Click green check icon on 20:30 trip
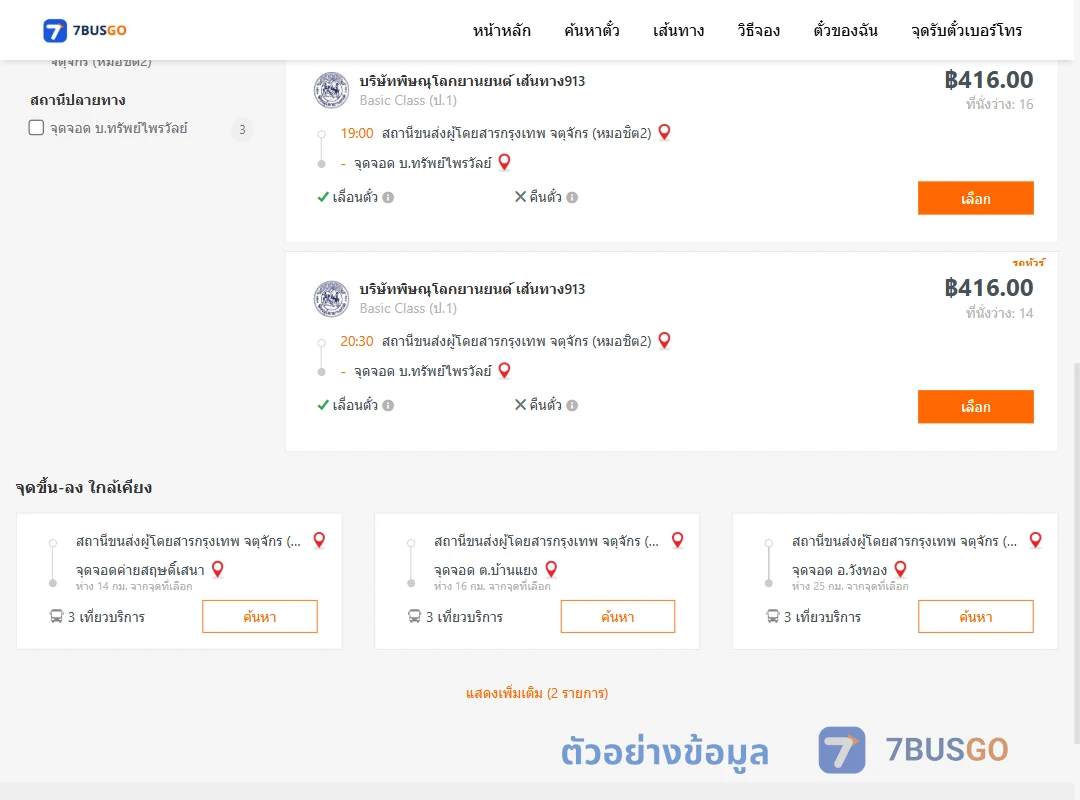Screen dimensions: 1080x800 323,405
